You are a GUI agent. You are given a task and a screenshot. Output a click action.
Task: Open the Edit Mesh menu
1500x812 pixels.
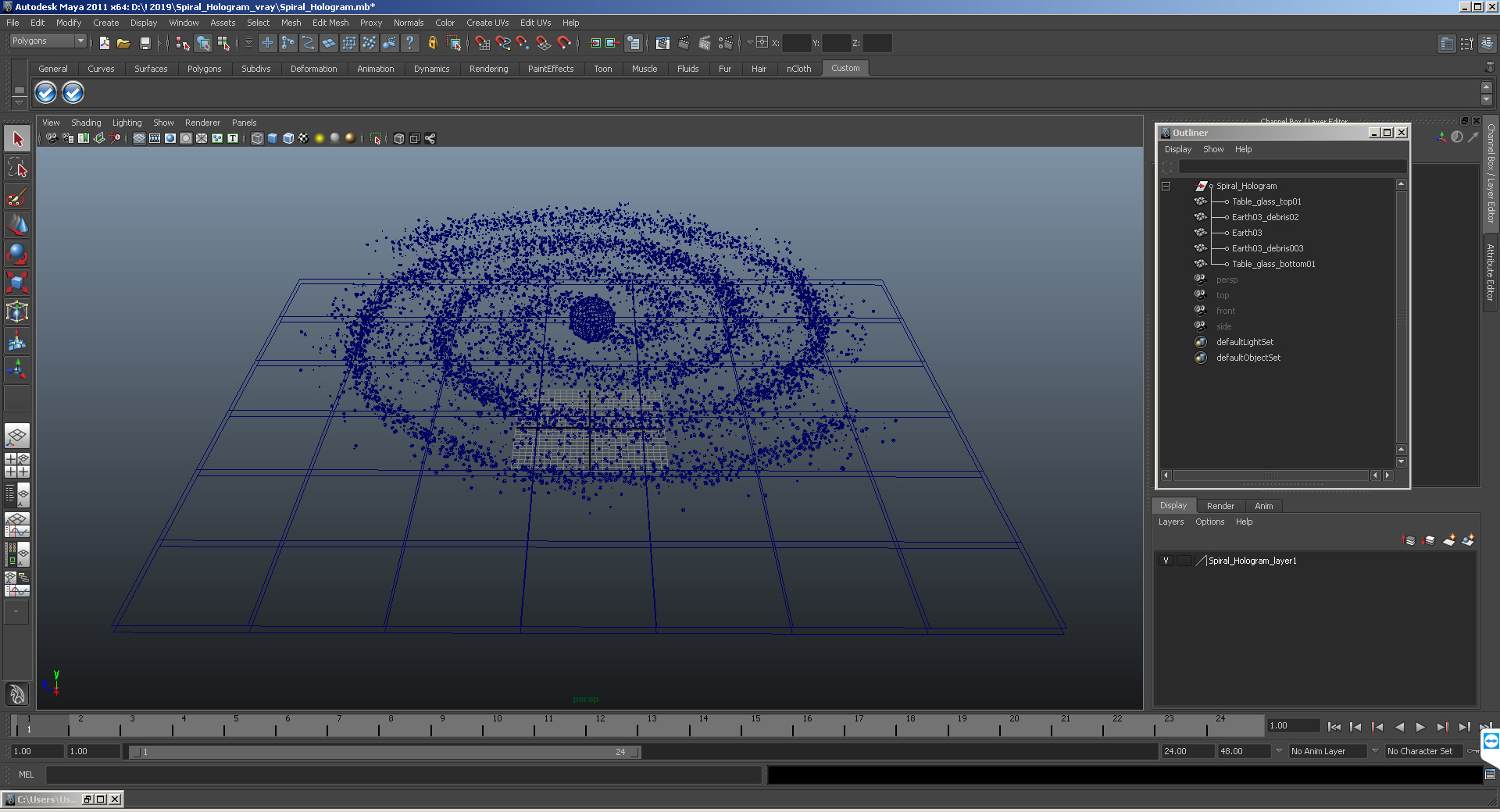330,23
